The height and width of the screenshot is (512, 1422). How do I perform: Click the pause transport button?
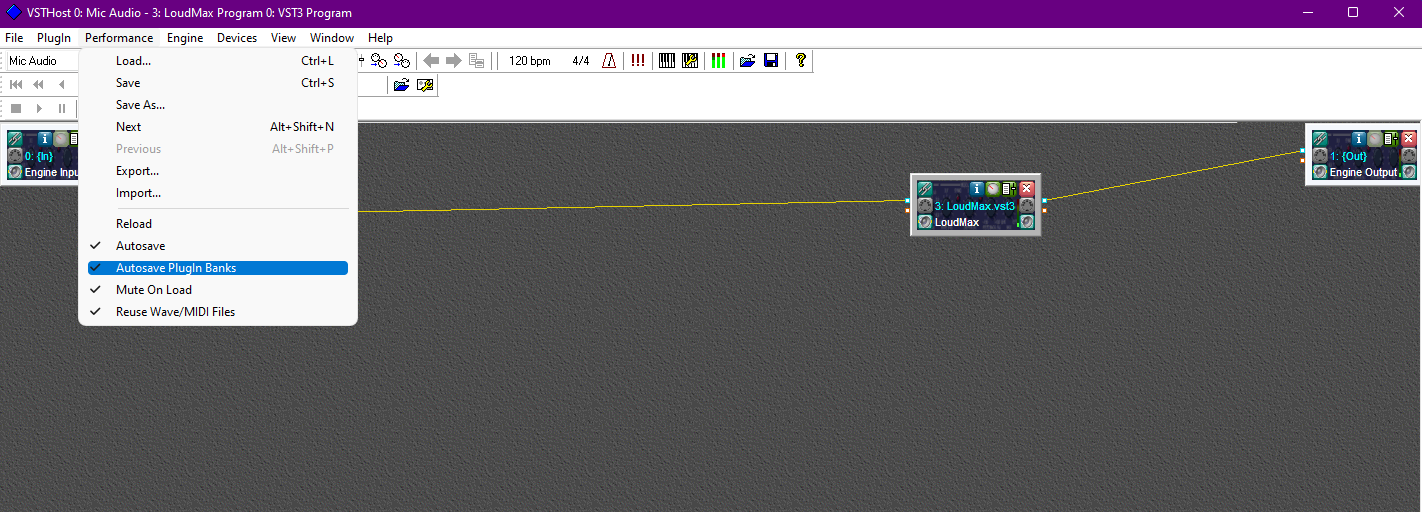(x=62, y=108)
